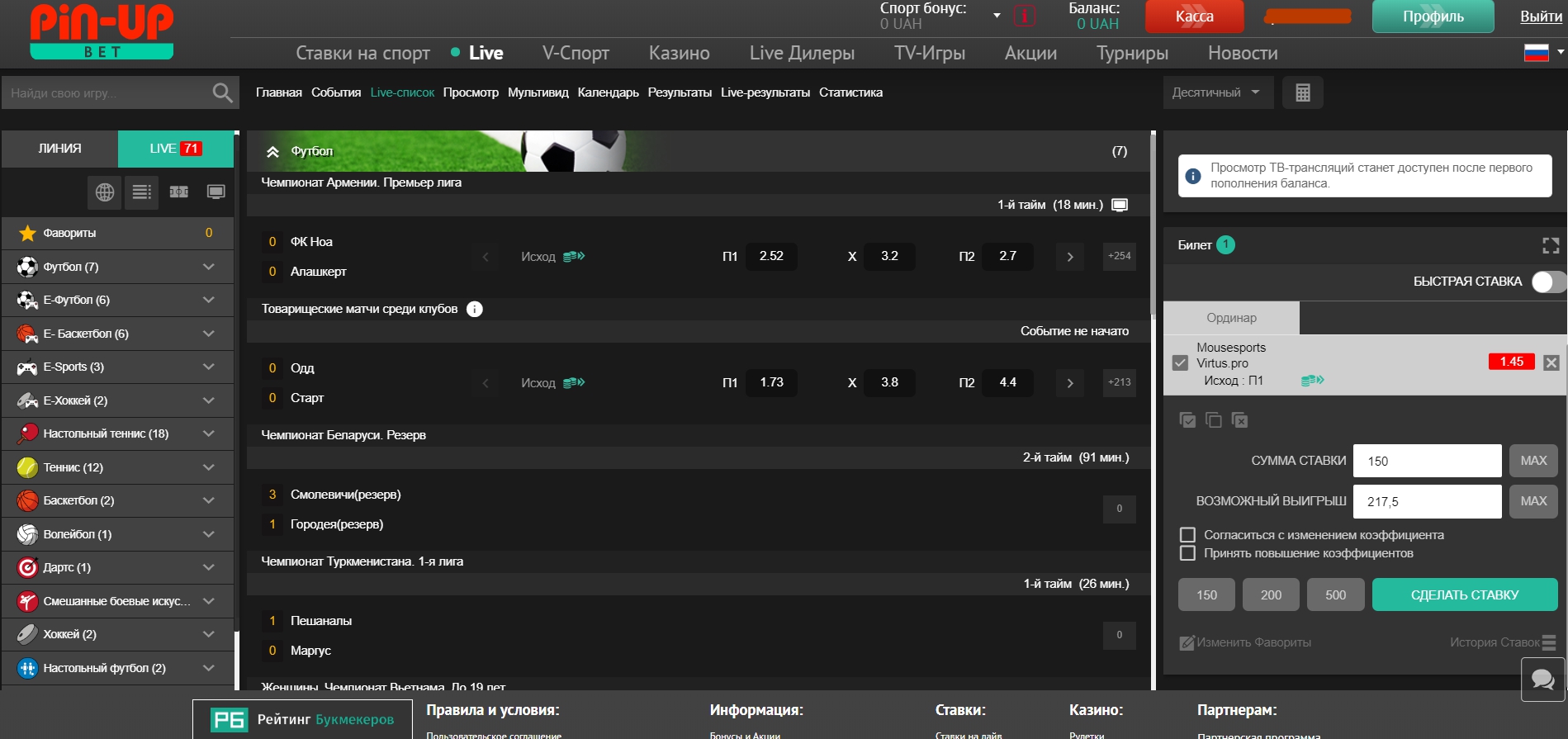Click the Найди свою игру search field
The width and height of the screenshot is (1568, 739).
[x=106, y=93]
